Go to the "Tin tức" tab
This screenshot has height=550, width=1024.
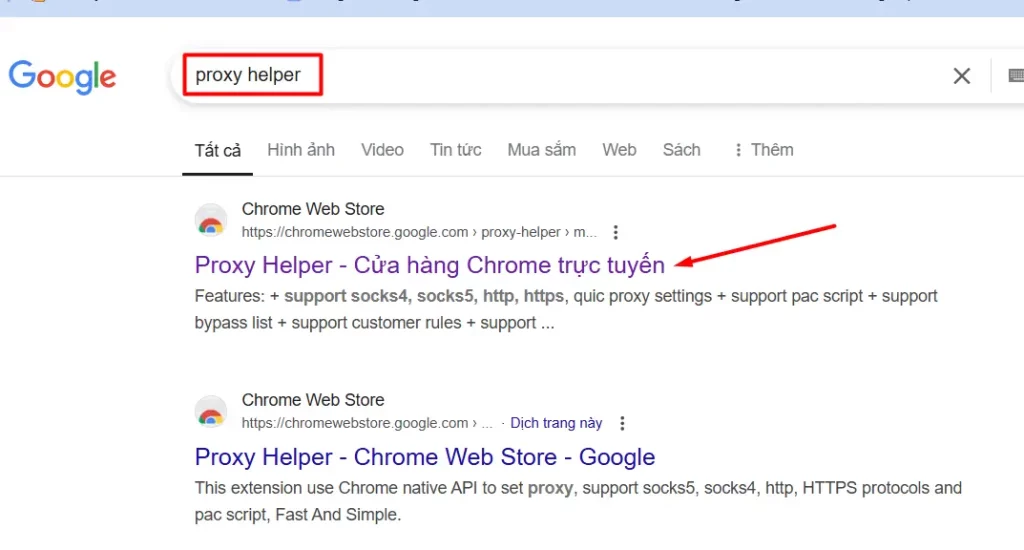(x=455, y=150)
